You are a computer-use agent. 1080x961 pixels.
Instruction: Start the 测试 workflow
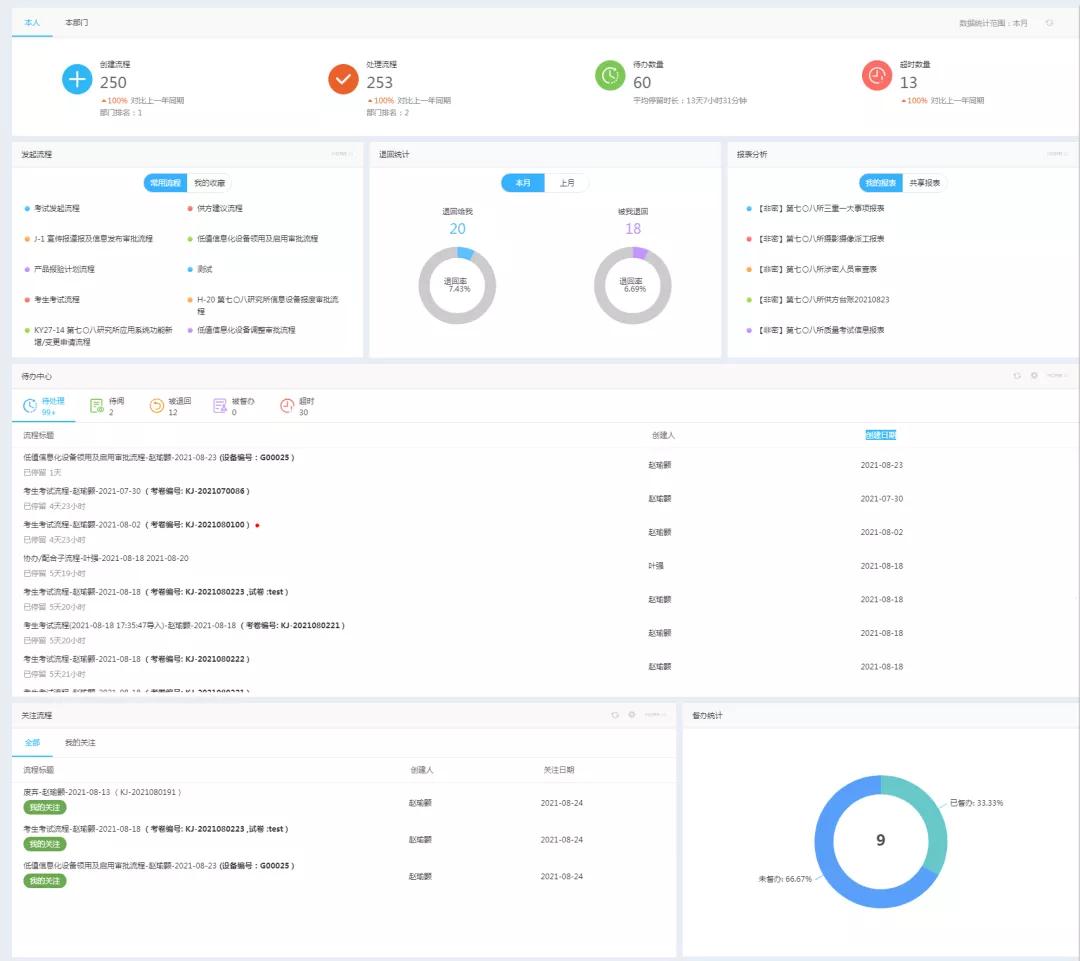click(205, 269)
